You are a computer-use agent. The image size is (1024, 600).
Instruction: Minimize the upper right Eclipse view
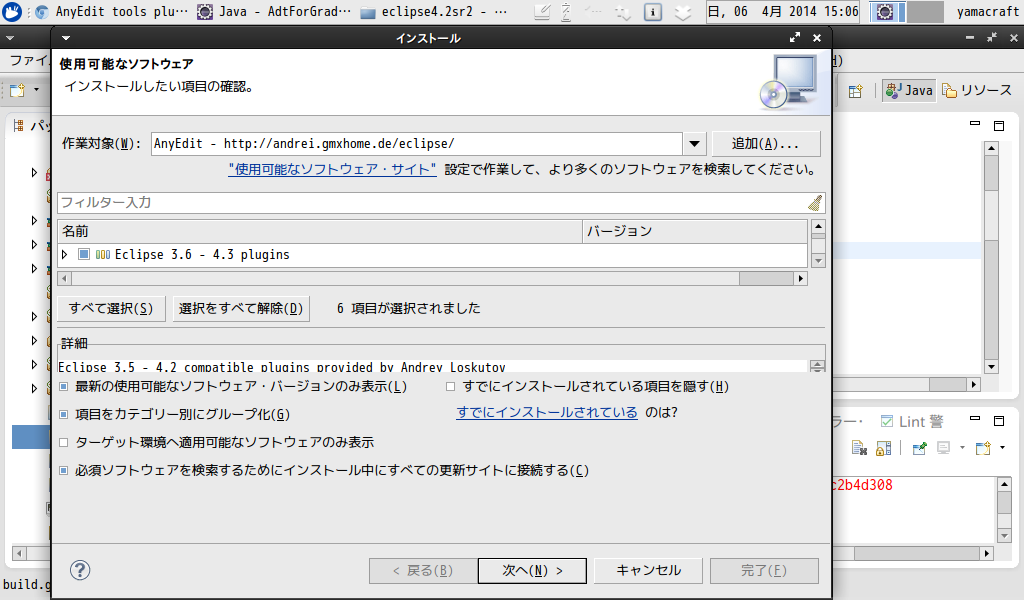click(x=975, y=123)
